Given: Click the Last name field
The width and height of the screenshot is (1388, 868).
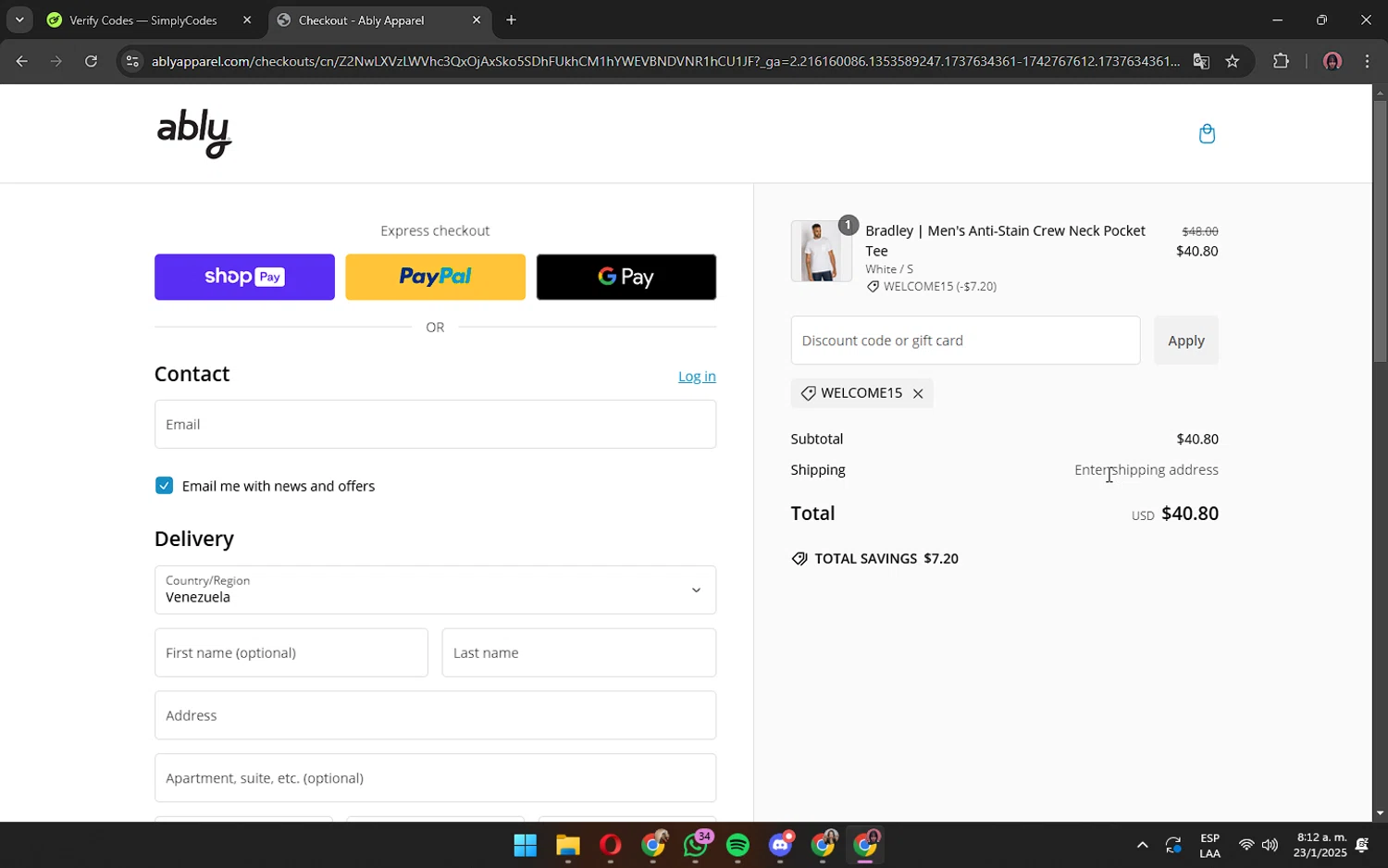Looking at the screenshot, I should [x=579, y=652].
